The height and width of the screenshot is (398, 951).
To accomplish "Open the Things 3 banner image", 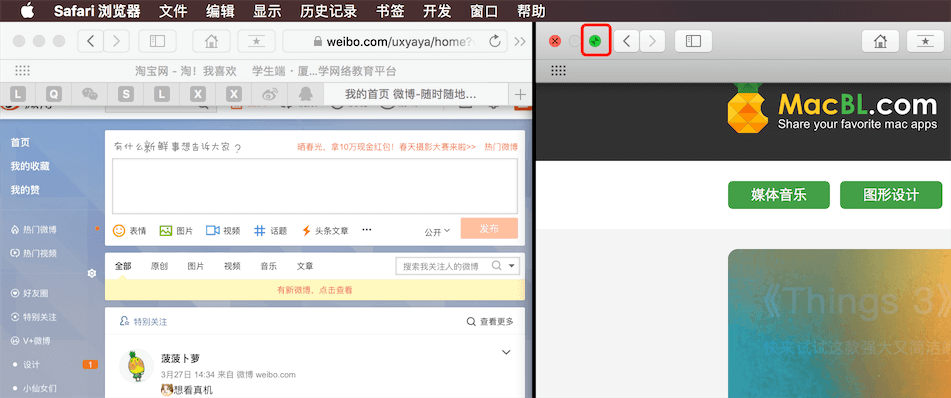I will (839, 323).
